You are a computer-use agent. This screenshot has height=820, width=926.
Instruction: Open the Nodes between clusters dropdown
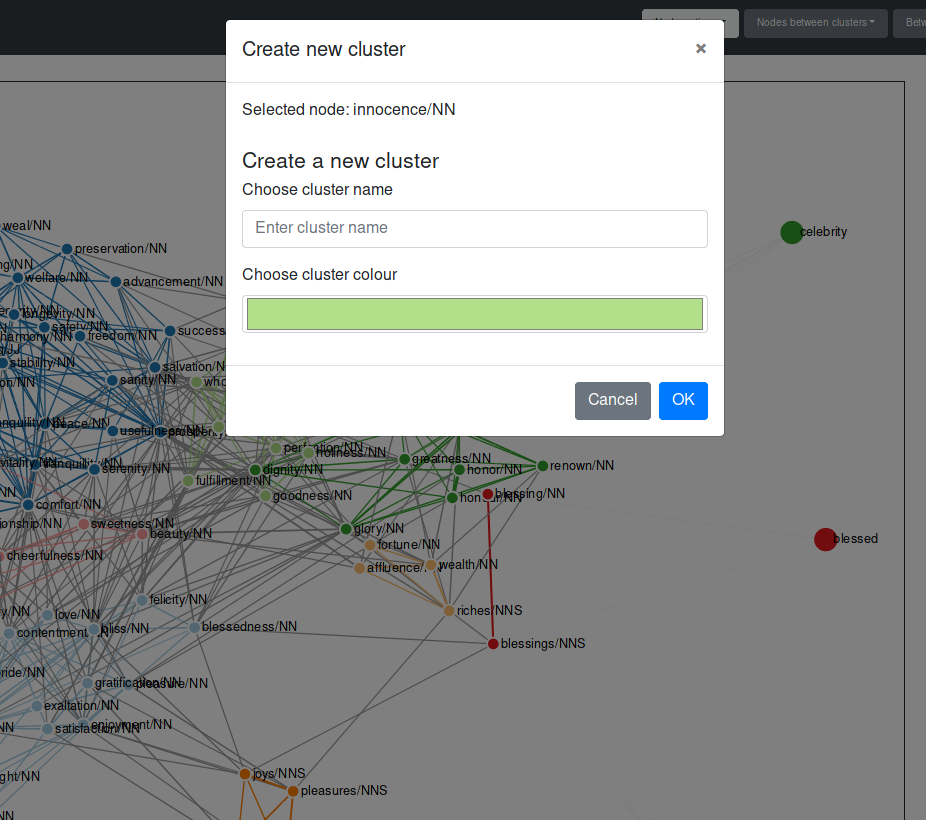pos(815,22)
